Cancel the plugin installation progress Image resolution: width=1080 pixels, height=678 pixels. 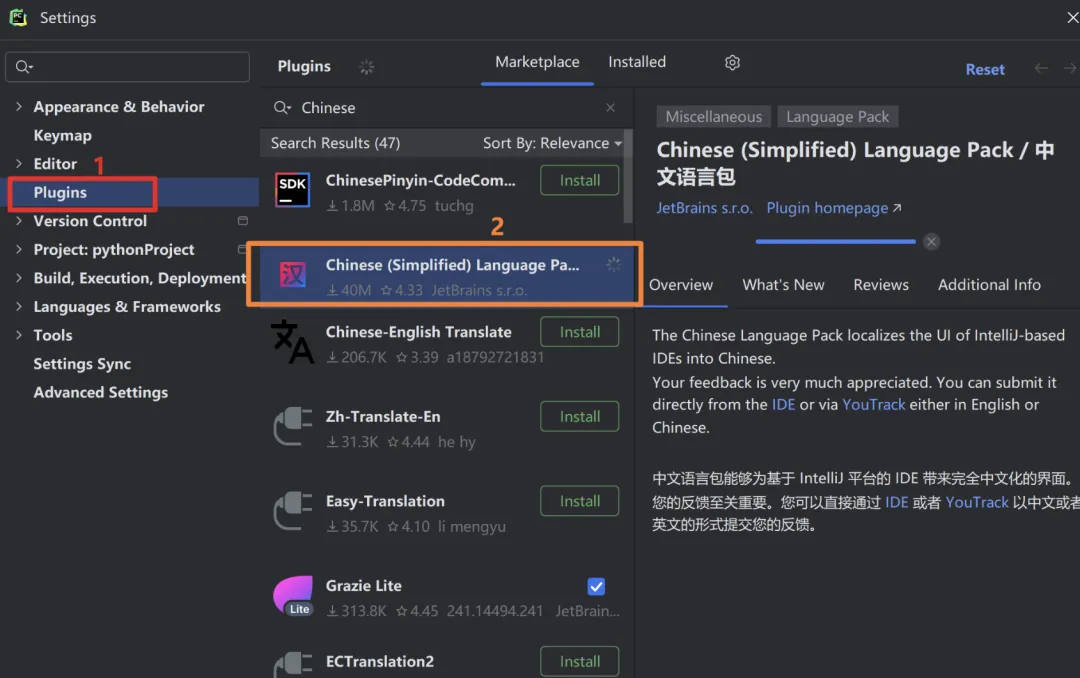[931, 242]
